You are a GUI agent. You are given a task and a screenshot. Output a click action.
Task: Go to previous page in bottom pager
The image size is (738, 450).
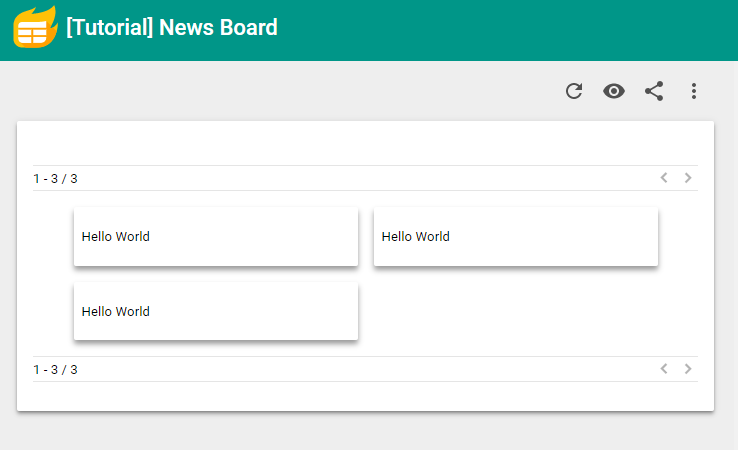pyautogui.click(x=664, y=369)
